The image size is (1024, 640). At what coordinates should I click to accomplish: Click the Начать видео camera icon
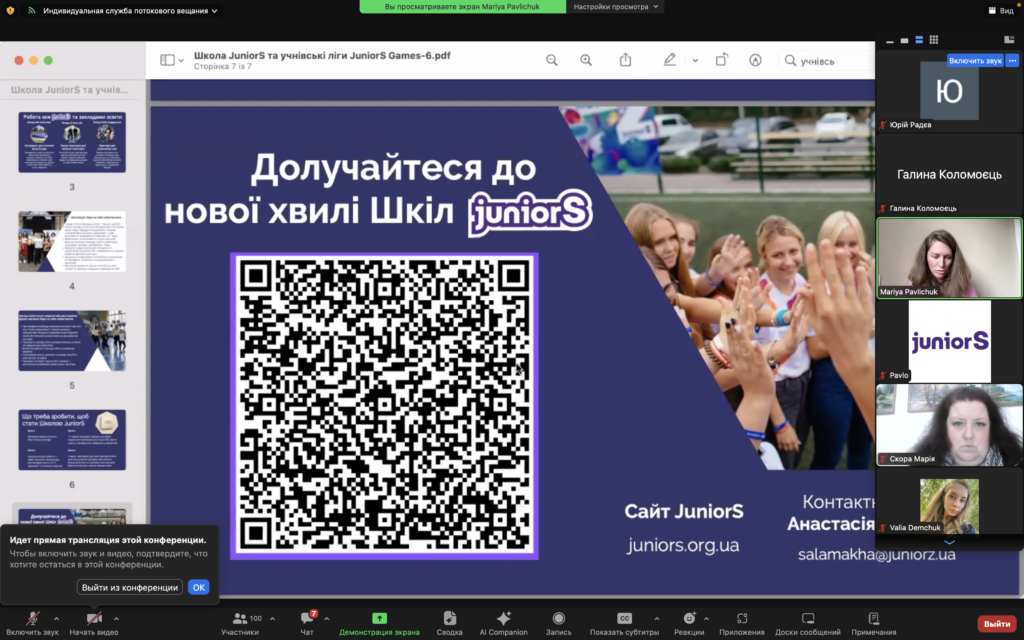tap(94, 618)
